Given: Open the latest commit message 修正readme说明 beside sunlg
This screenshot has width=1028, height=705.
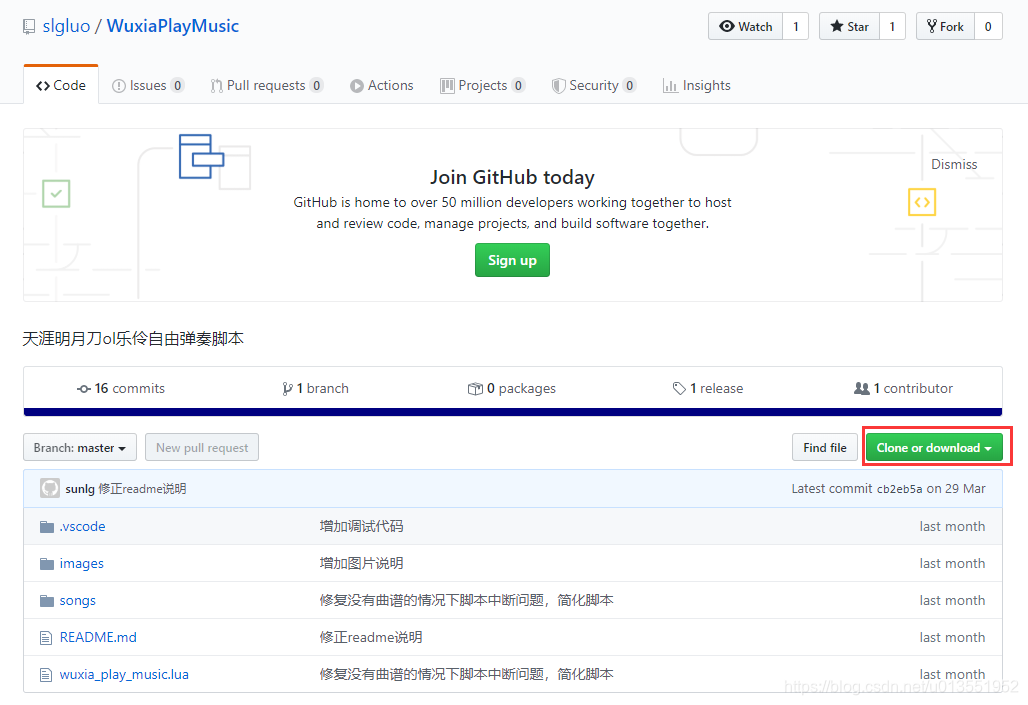Looking at the screenshot, I should coord(142,489).
